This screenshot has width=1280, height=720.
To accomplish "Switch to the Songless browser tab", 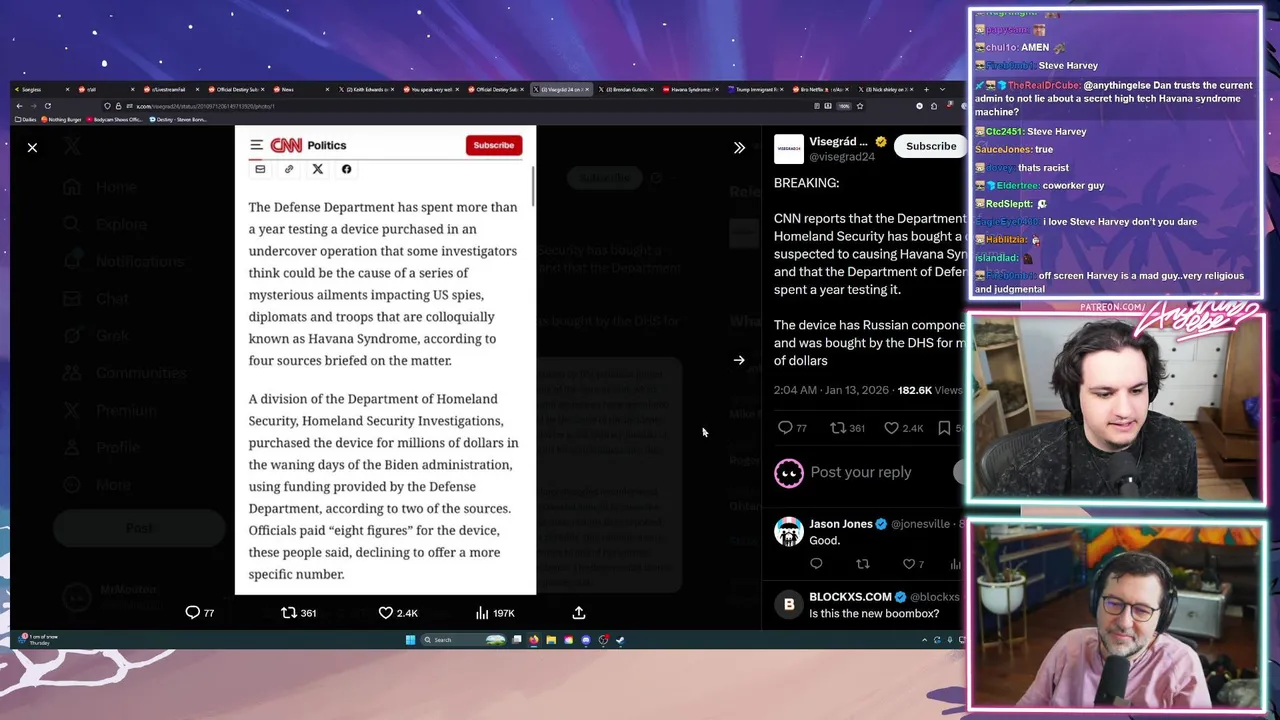I will click(40, 89).
